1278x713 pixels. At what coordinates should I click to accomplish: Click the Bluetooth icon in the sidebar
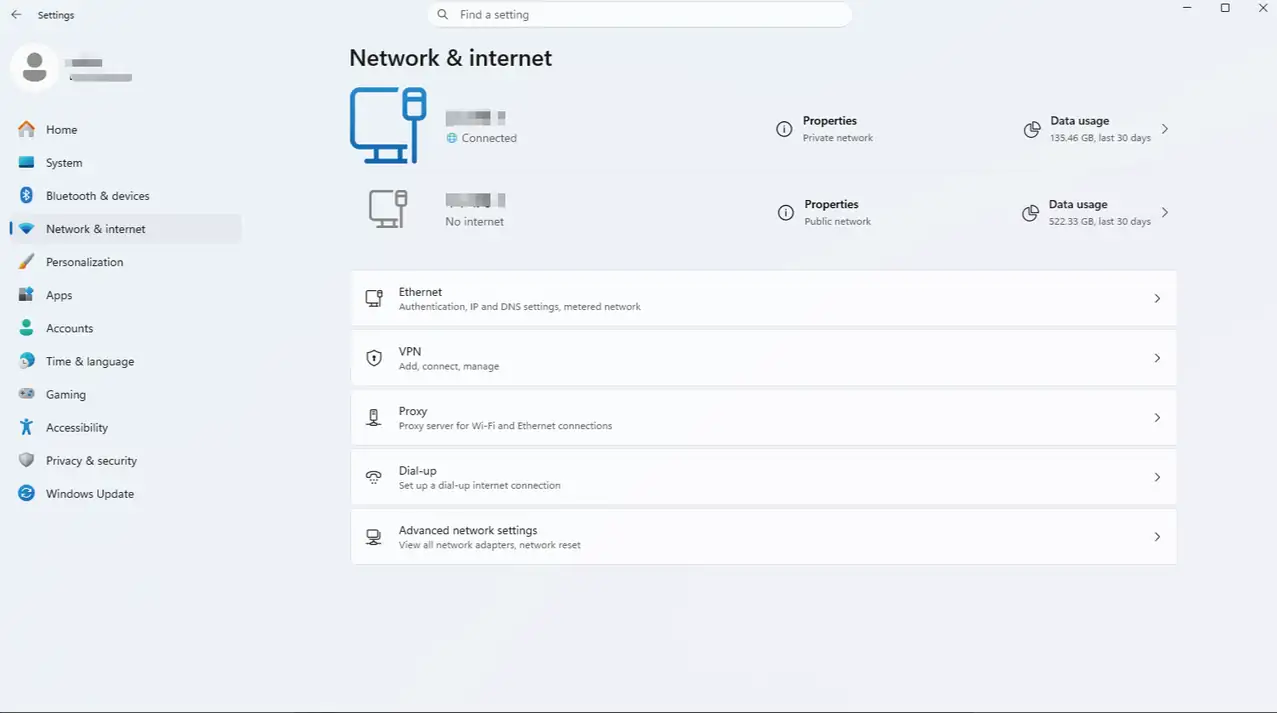click(x=27, y=196)
